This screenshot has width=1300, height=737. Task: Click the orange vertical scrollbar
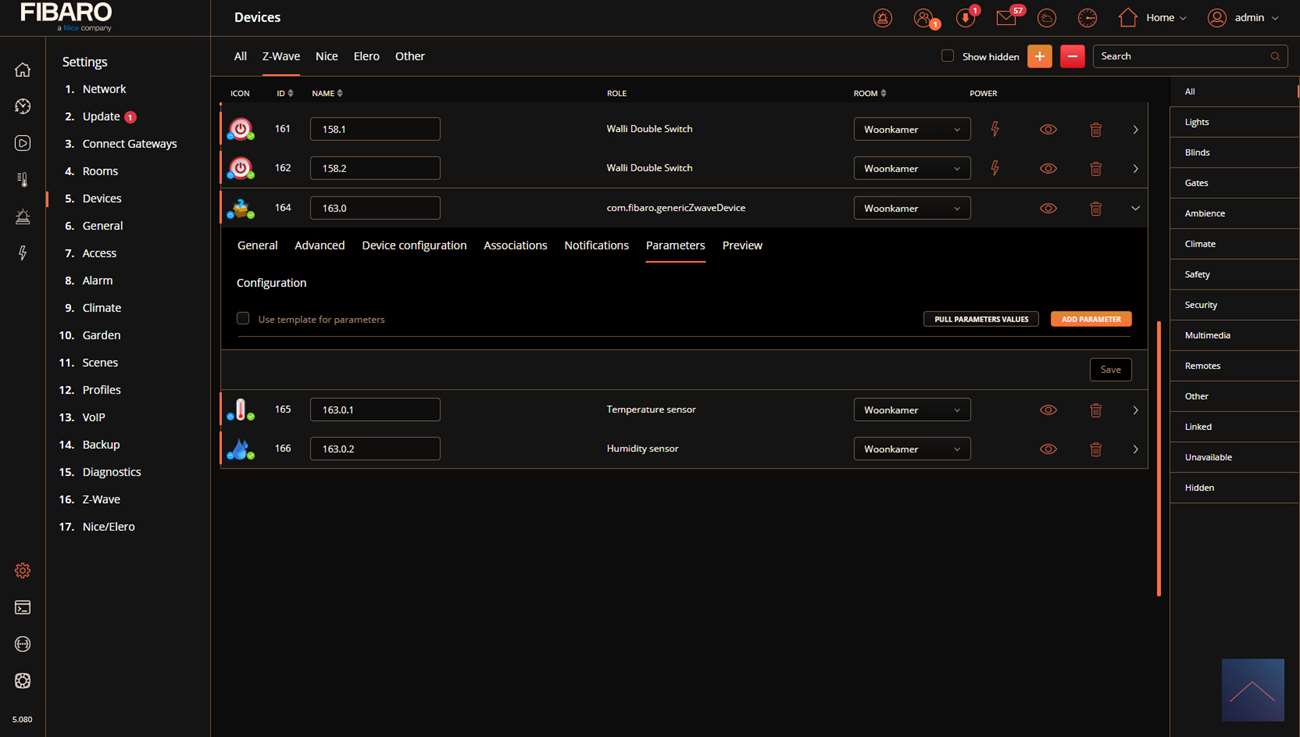pos(1159,458)
